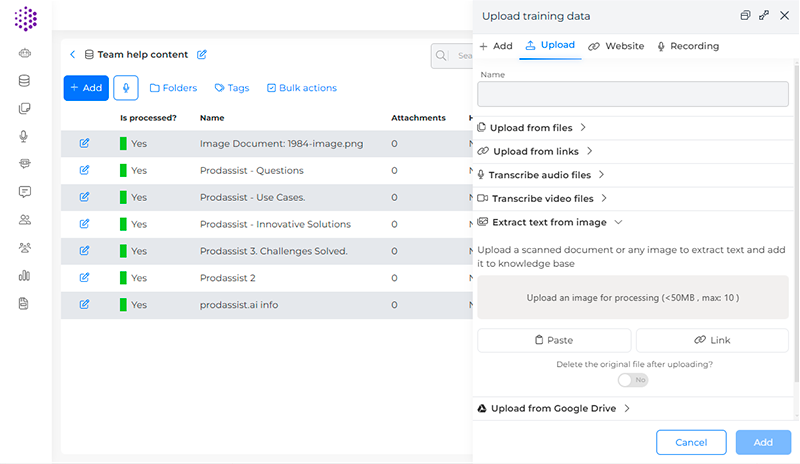Screen dimensions: 800x464
Task: Click the edit icon next to Team help content
Action: click(202, 55)
